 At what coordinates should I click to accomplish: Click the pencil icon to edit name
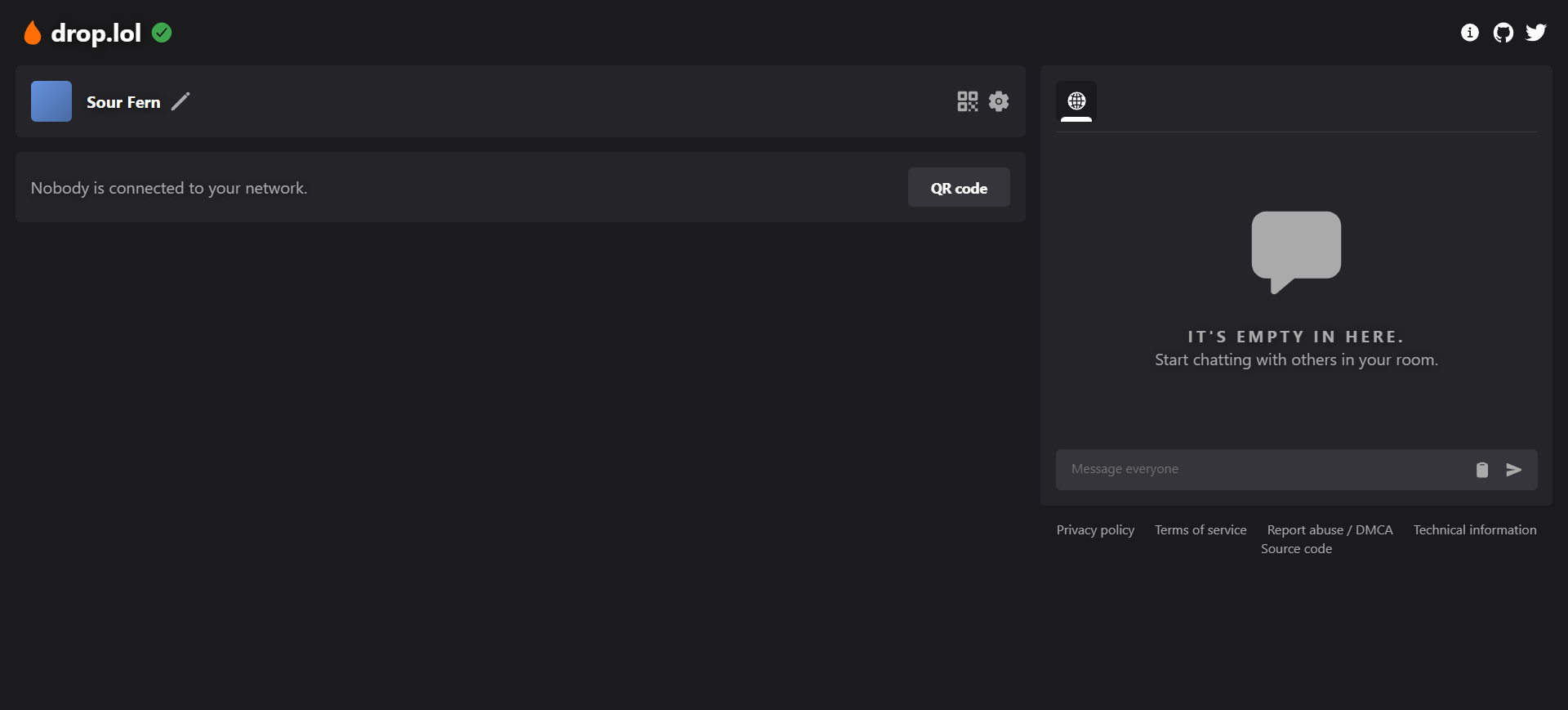tap(180, 101)
